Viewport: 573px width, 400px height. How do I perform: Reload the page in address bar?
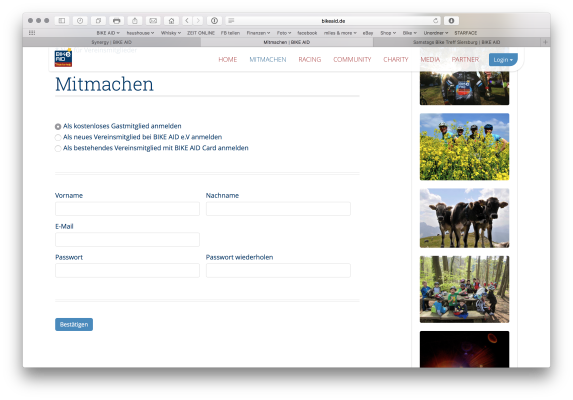point(435,21)
